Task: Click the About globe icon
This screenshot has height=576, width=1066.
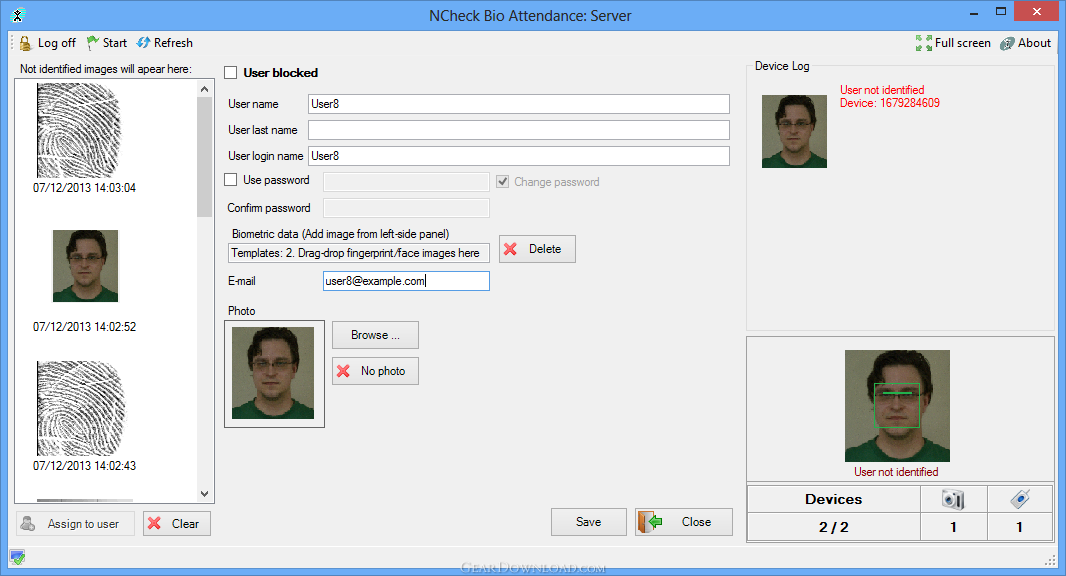Action: pyautogui.click(x=1007, y=44)
